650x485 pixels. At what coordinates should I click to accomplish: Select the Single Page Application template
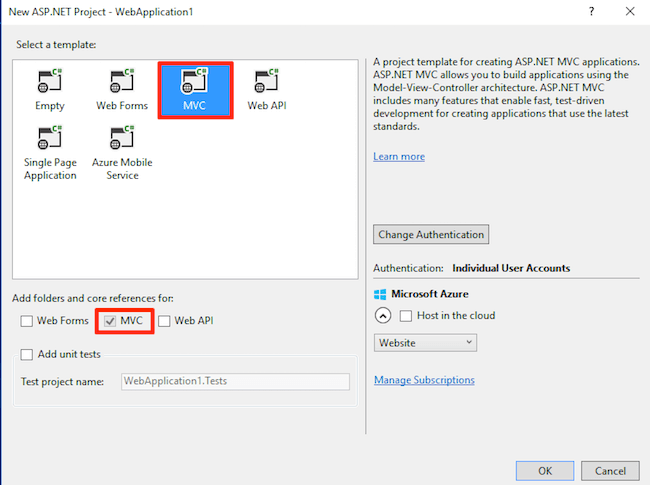click(50, 153)
